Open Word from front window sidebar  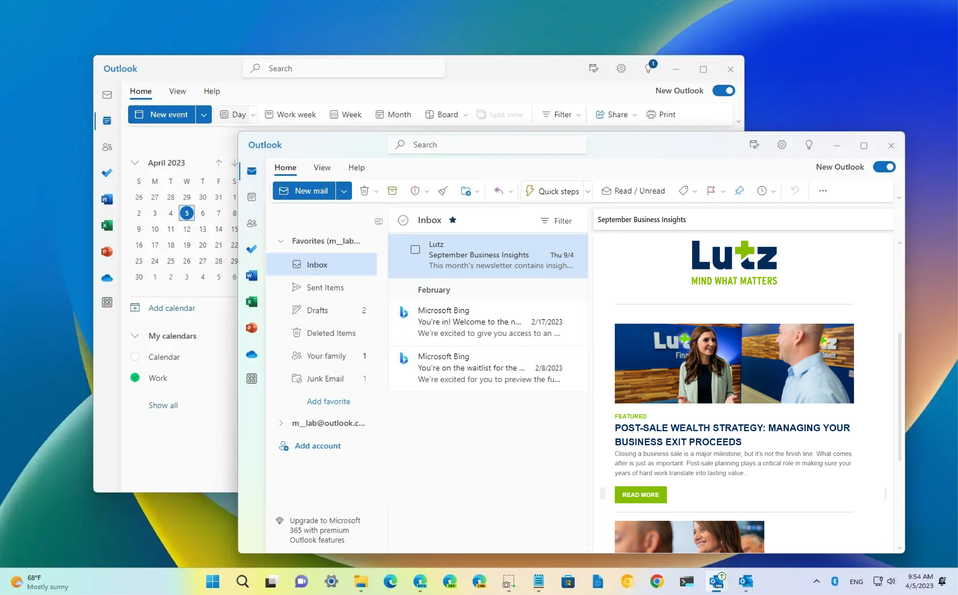point(252,276)
